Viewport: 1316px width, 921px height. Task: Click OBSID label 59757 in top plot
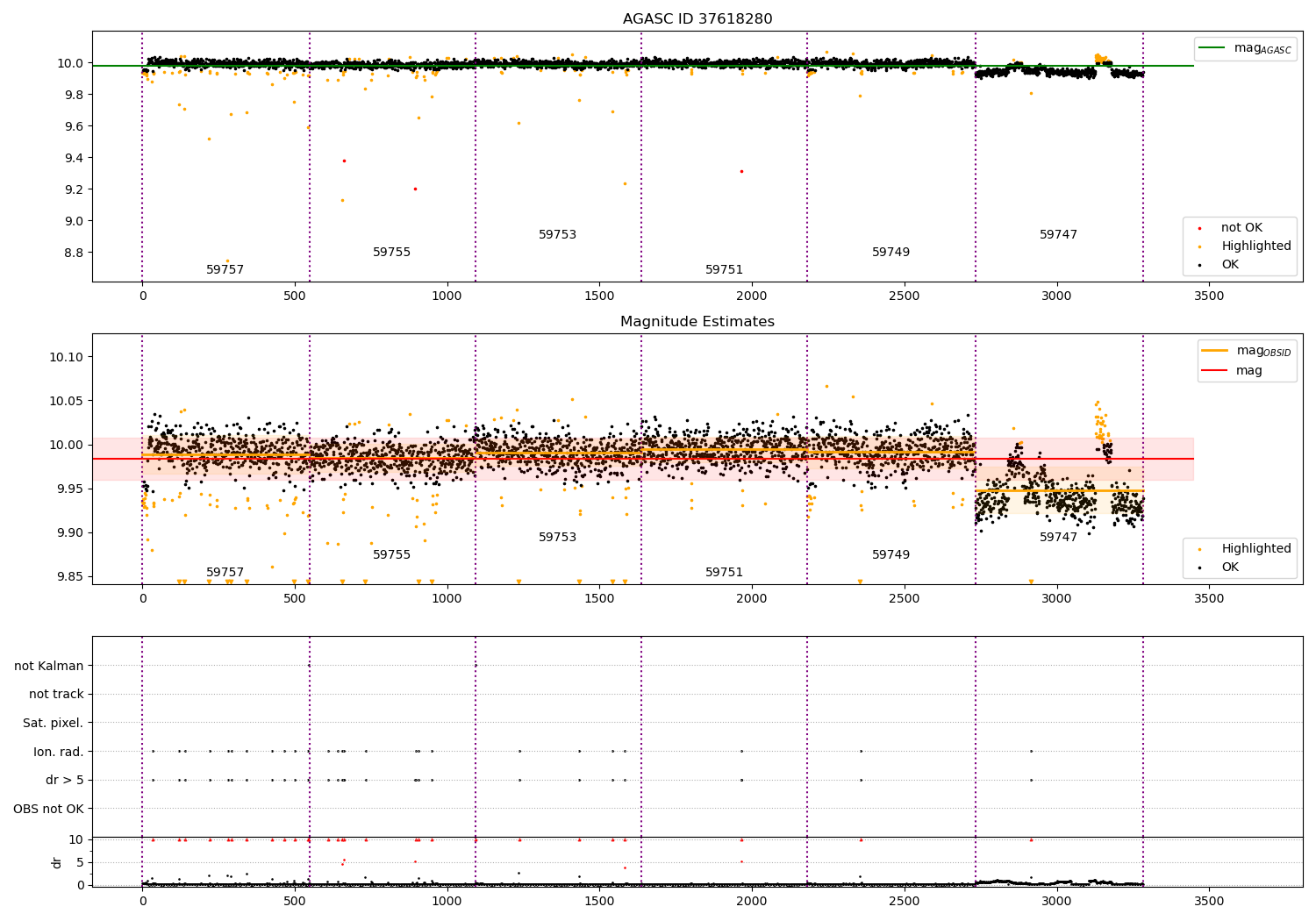tap(225, 270)
